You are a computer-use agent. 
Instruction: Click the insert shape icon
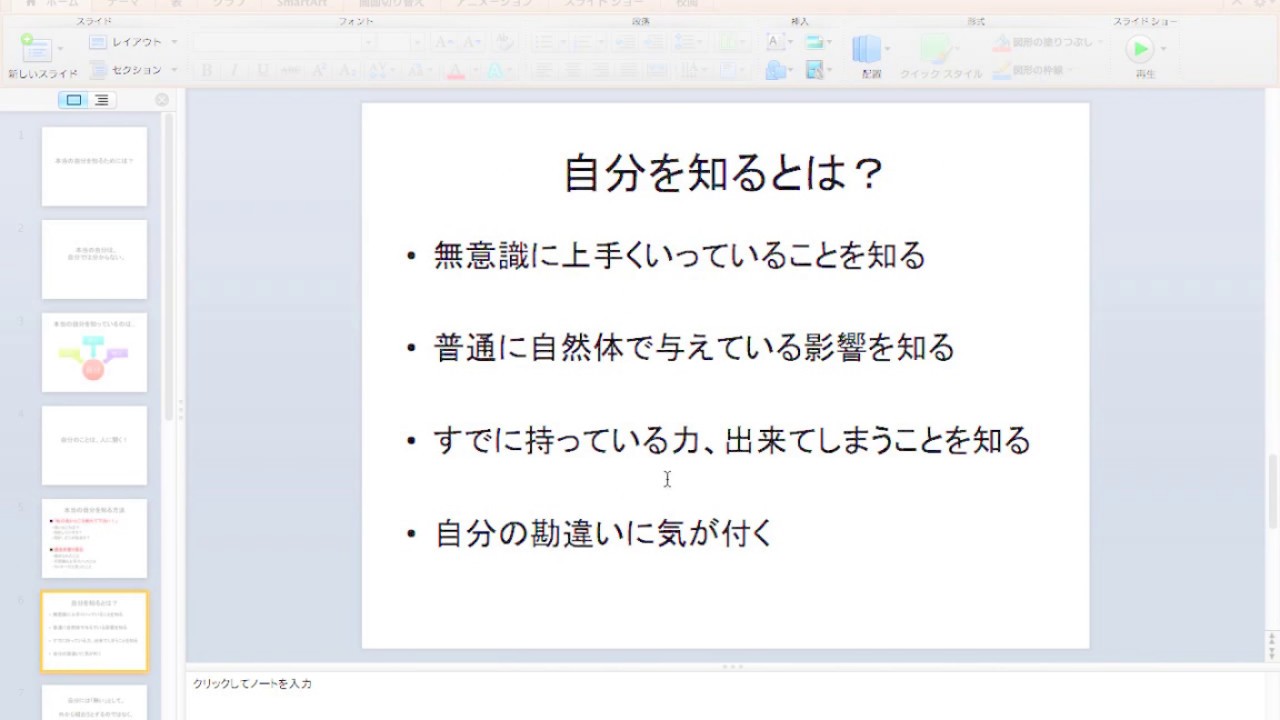coord(775,70)
